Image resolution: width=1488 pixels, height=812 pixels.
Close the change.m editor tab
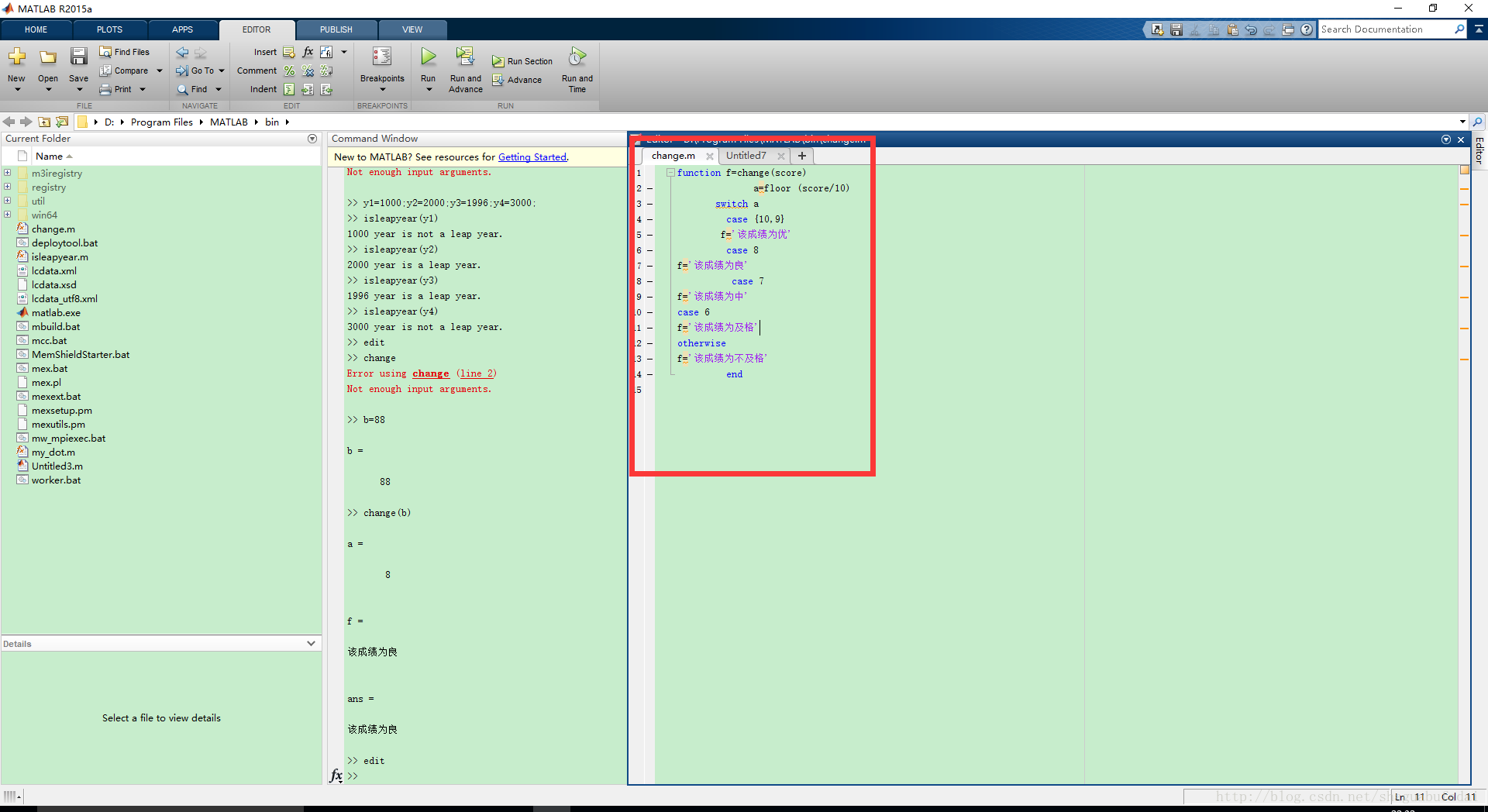coord(710,156)
